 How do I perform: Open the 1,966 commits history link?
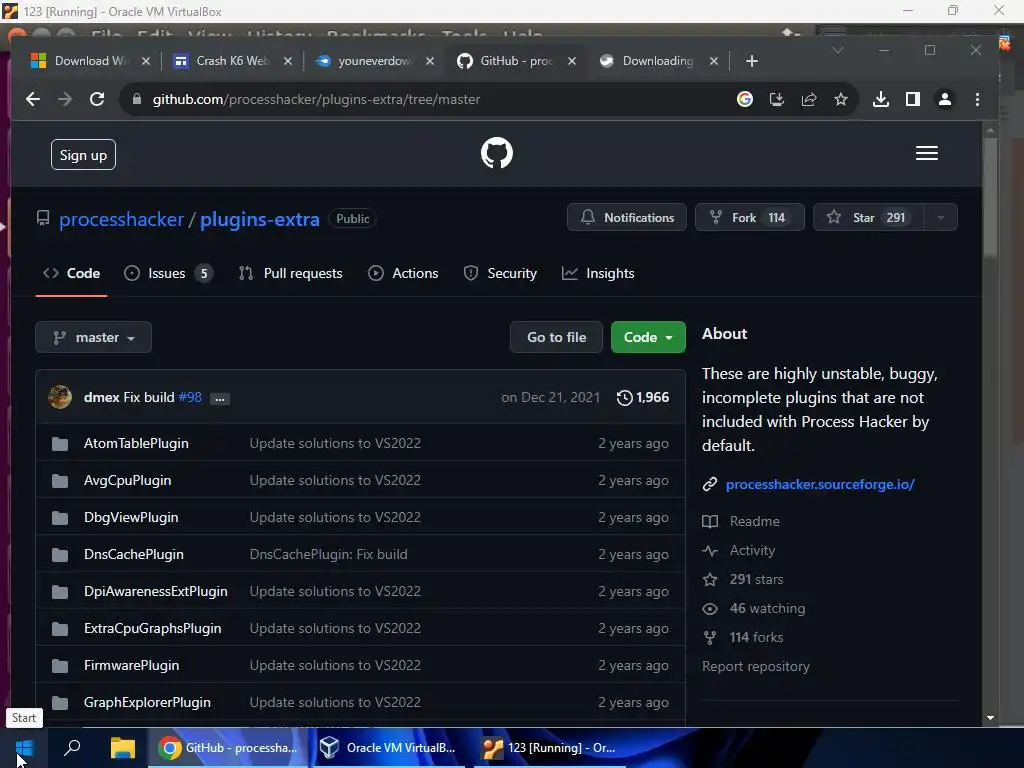643,397
